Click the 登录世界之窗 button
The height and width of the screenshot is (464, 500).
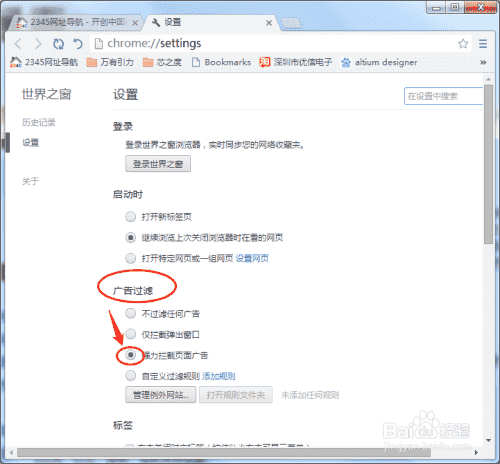[x=158, y=164]
